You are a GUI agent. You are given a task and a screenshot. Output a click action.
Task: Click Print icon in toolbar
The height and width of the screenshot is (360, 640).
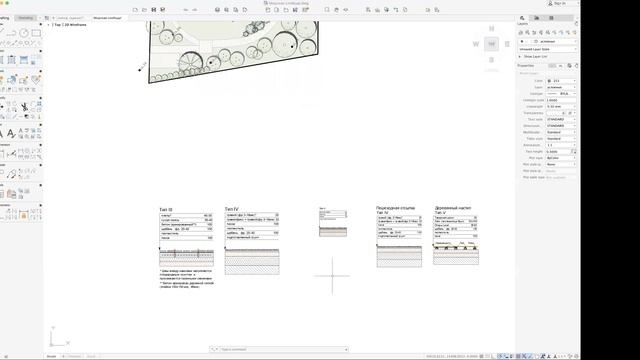click(x=217, y=10)
